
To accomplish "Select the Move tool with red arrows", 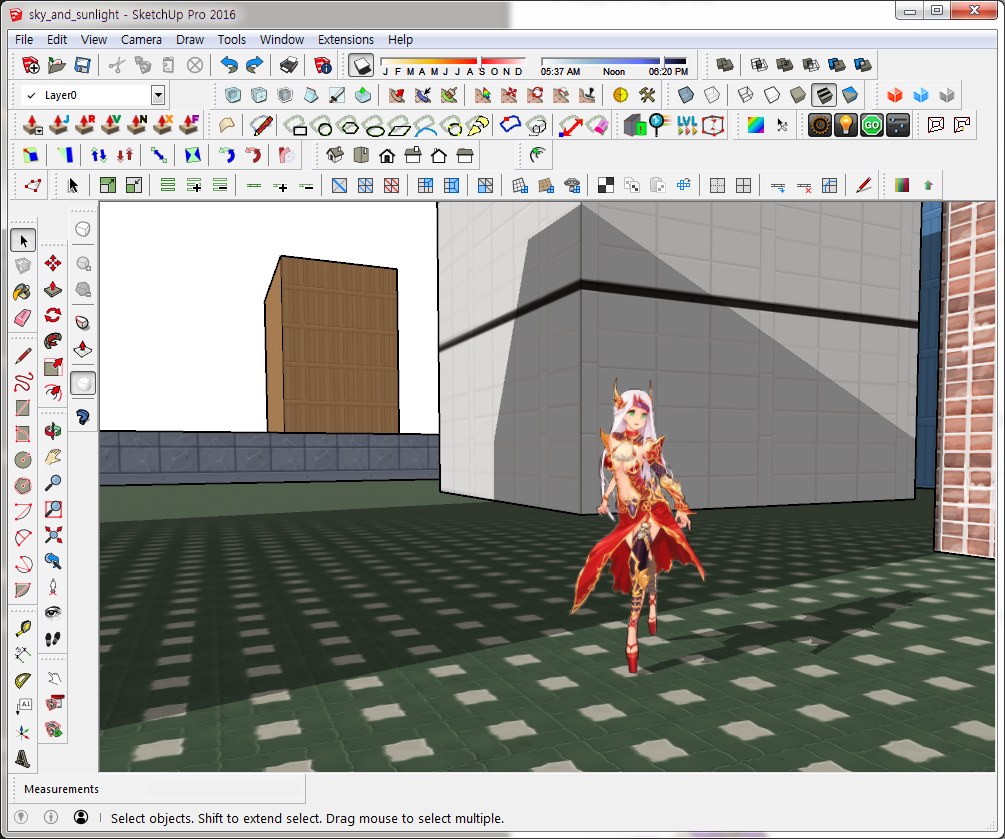I will point(53,263).
